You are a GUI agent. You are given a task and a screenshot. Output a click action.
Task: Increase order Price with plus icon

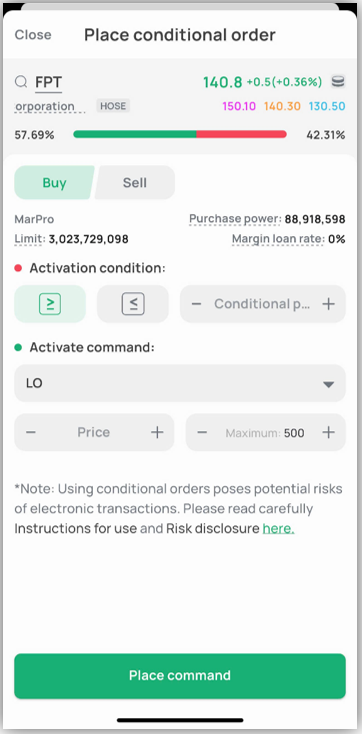coord(157,432)
